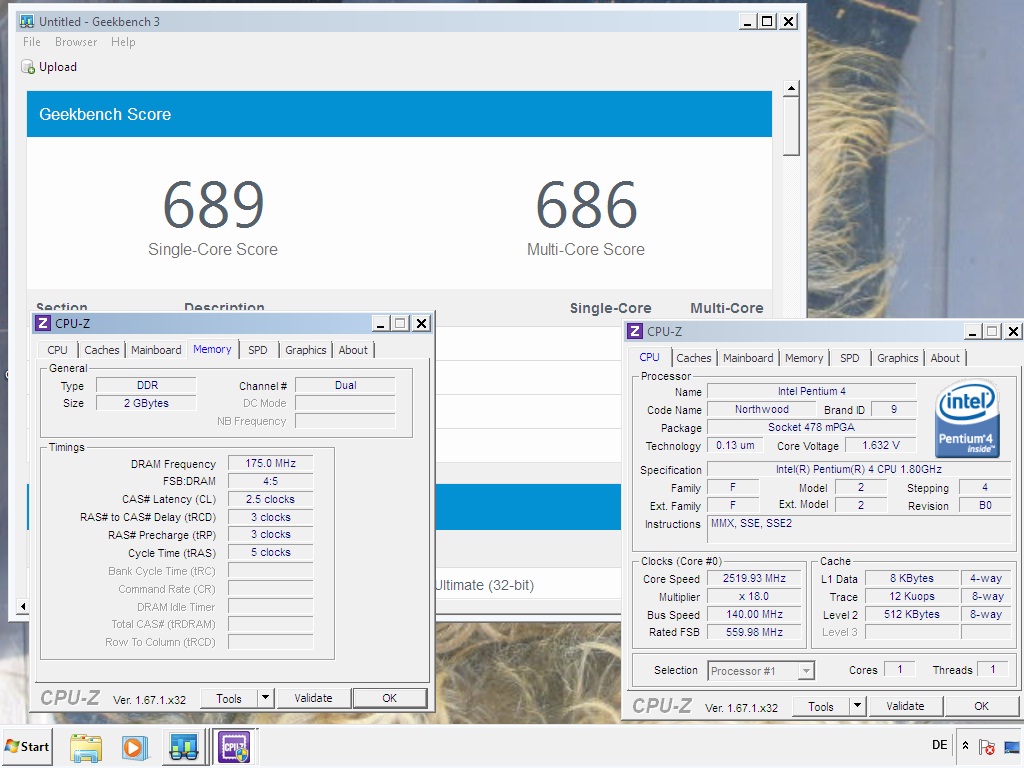
Task: Click Tools button in right CPU-Z window
Action: click(821, 707)
